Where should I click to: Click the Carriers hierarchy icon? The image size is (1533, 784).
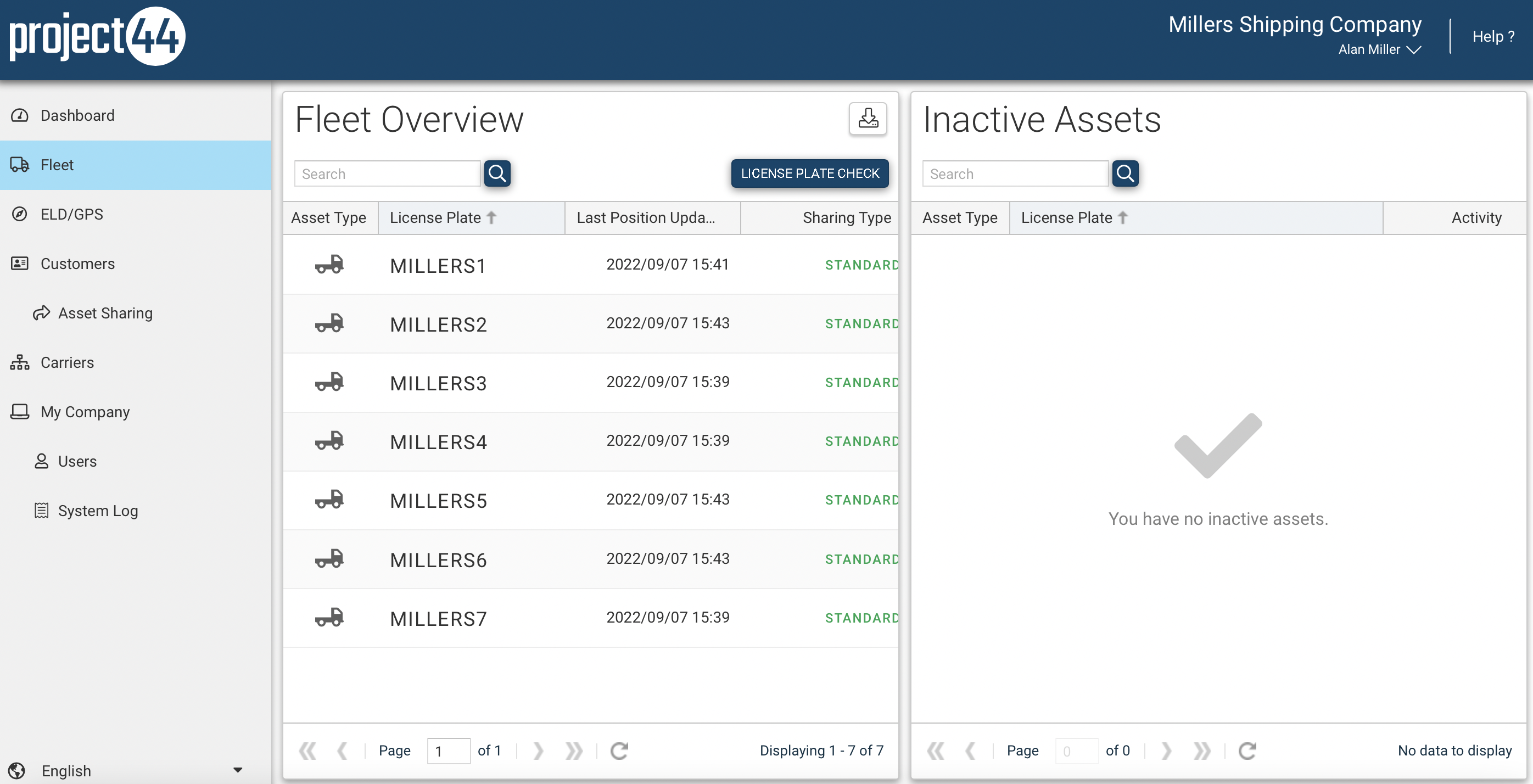[20, 362]
